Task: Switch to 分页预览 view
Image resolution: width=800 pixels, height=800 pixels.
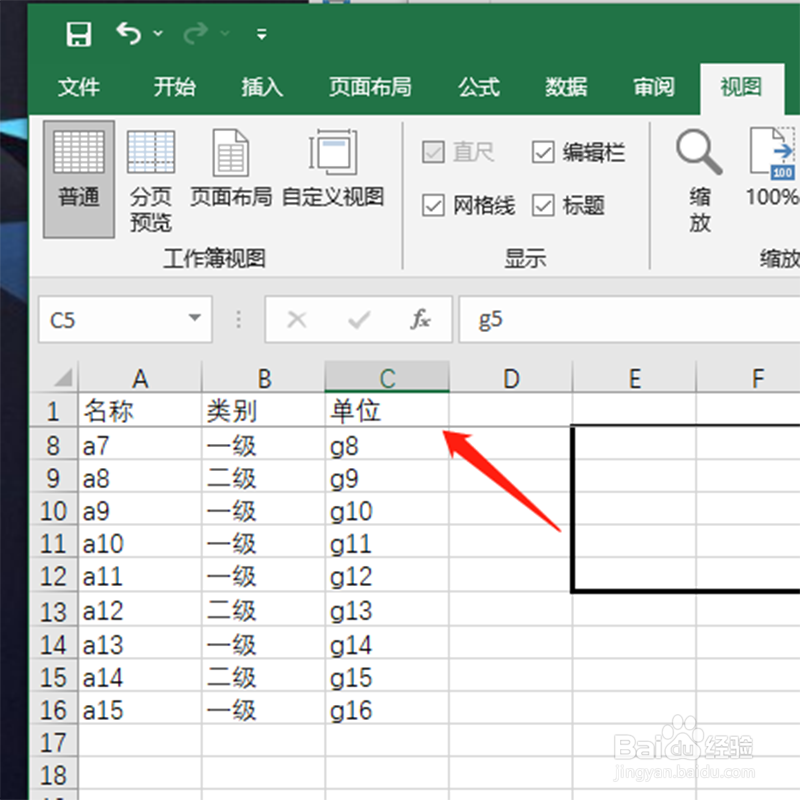Action: coord(151,179)
